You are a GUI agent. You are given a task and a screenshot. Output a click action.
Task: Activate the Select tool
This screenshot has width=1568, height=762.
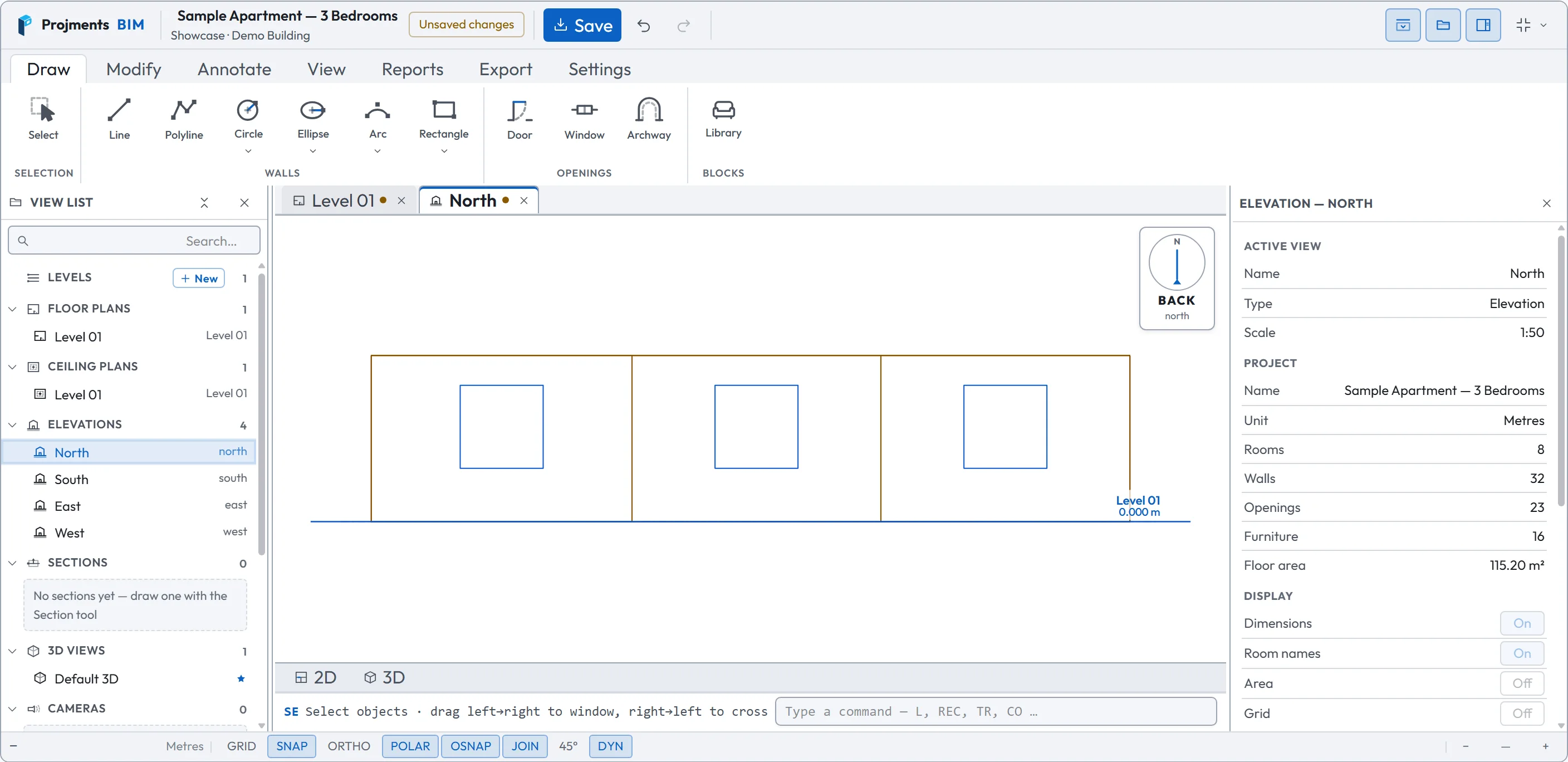point(43,119)
